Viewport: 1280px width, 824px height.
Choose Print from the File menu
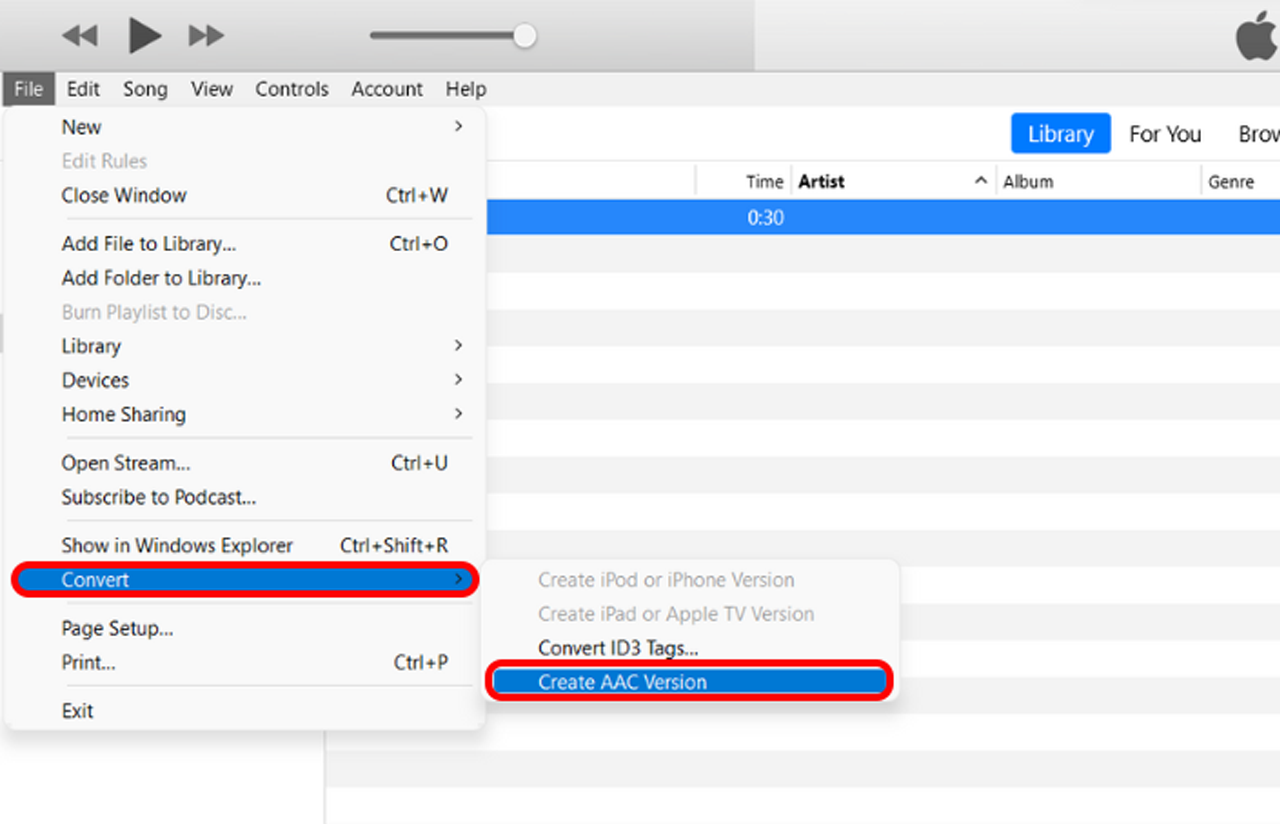245,663
